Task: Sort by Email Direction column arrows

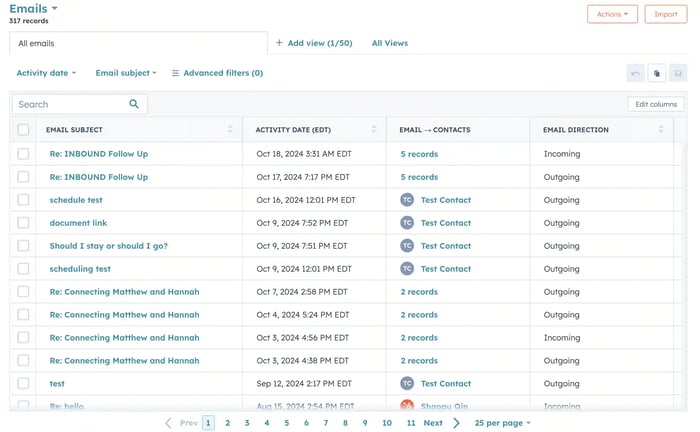Action: pyautogui.click(x=661, y=130)
